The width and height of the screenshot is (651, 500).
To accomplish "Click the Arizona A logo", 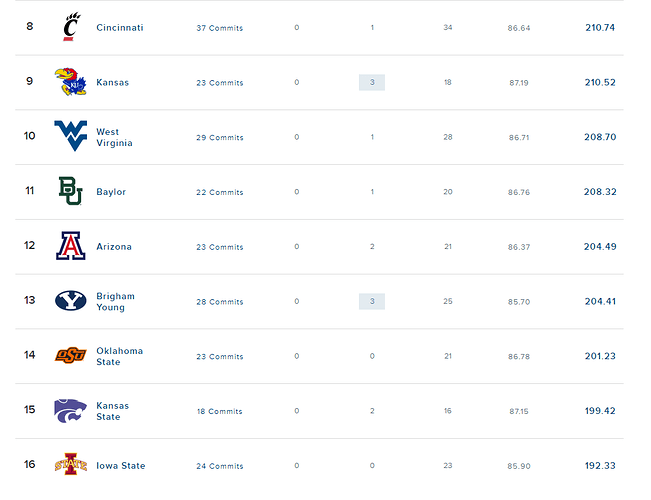I will tap(71, 246).
